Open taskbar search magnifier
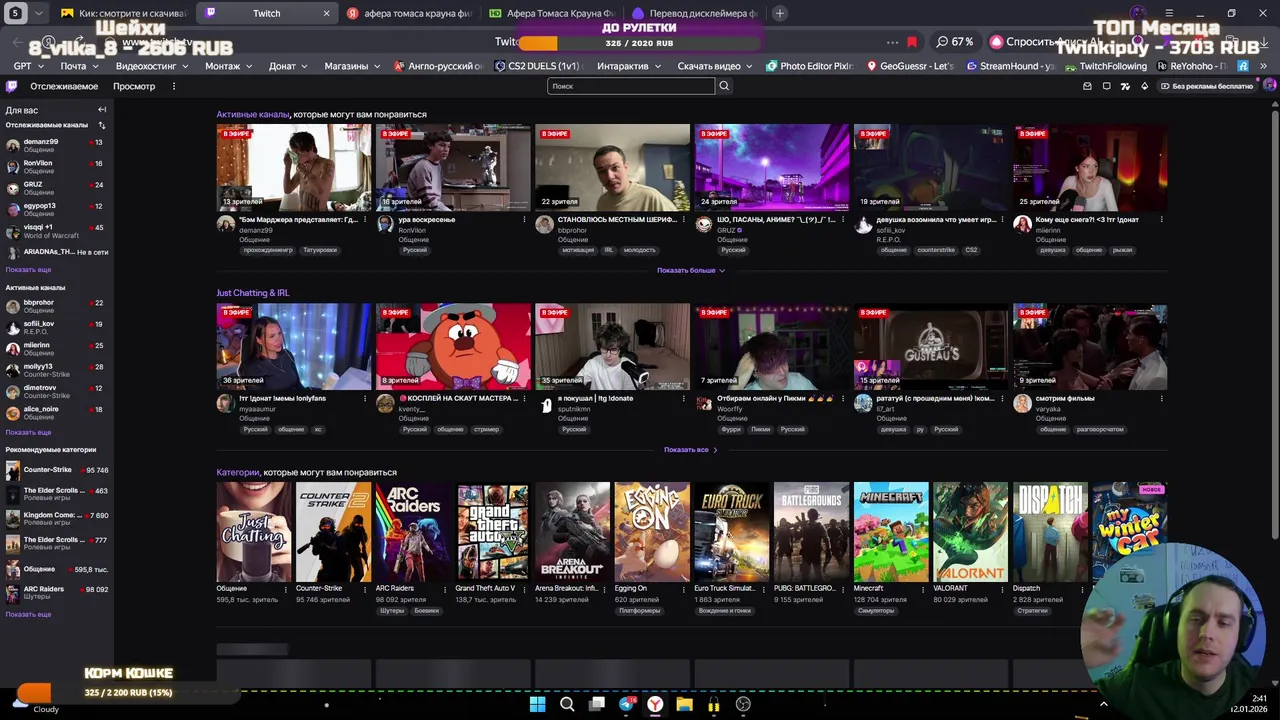The image size is (1280, 720). coord(567,704)
